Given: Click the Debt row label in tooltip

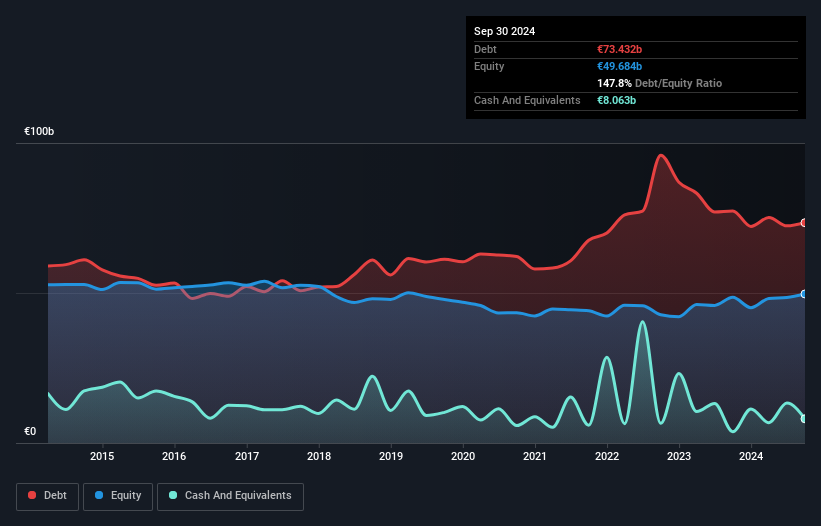Looking at the screenshot, I should click(485, 49).
